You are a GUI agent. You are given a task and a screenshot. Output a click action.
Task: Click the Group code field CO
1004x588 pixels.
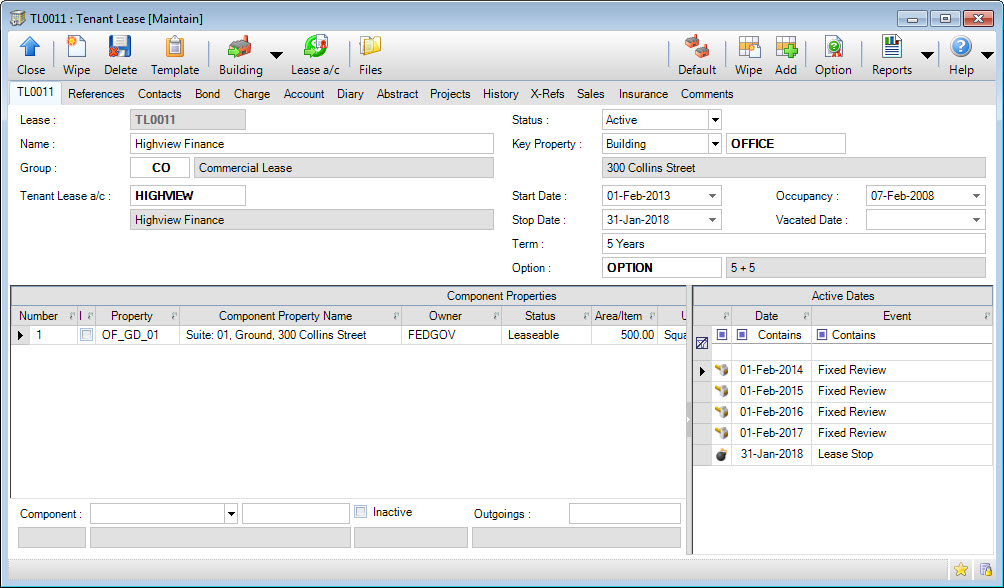tap(160, 168)
